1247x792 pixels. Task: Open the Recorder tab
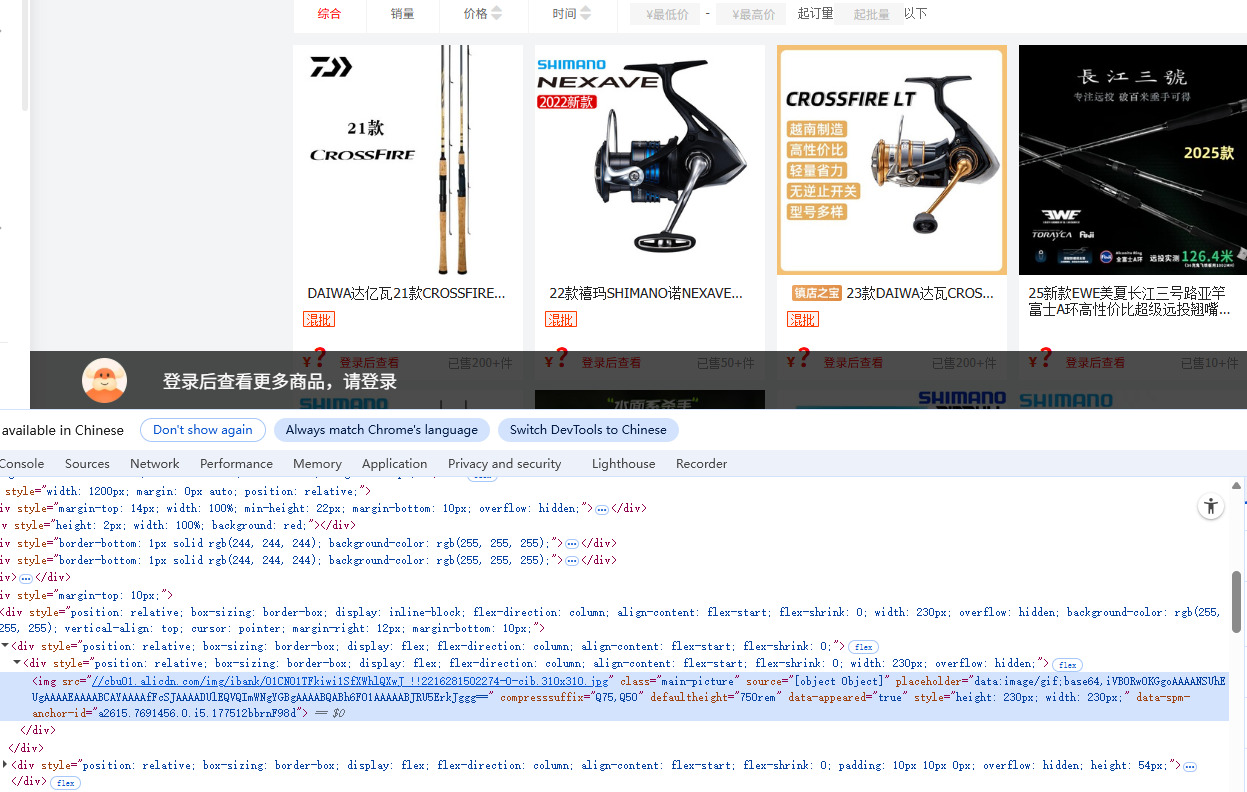[x=701, y=463]
